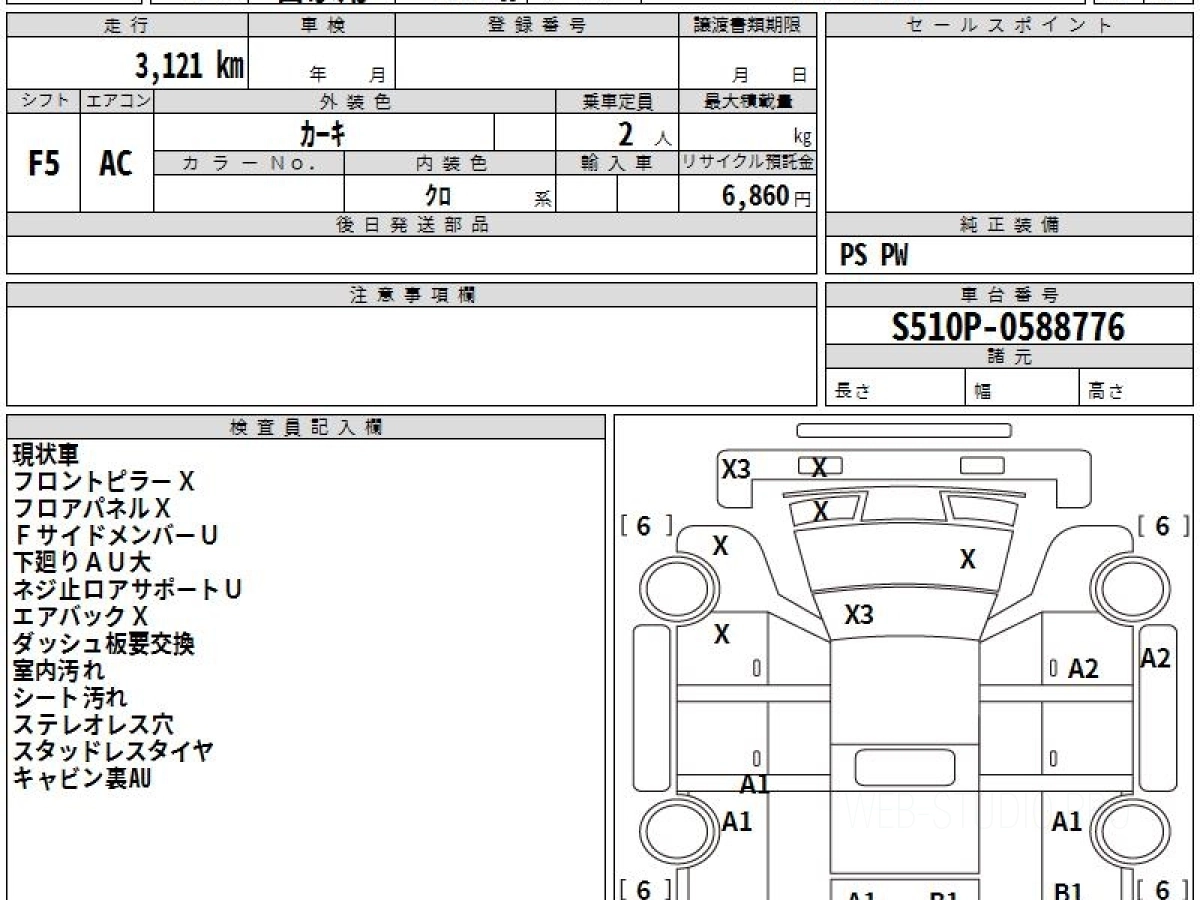Click the 輸入車 header
Image resolution: width=1200 pixels, height=900 pixels.
pyautogui.click(x=617, y=163)
